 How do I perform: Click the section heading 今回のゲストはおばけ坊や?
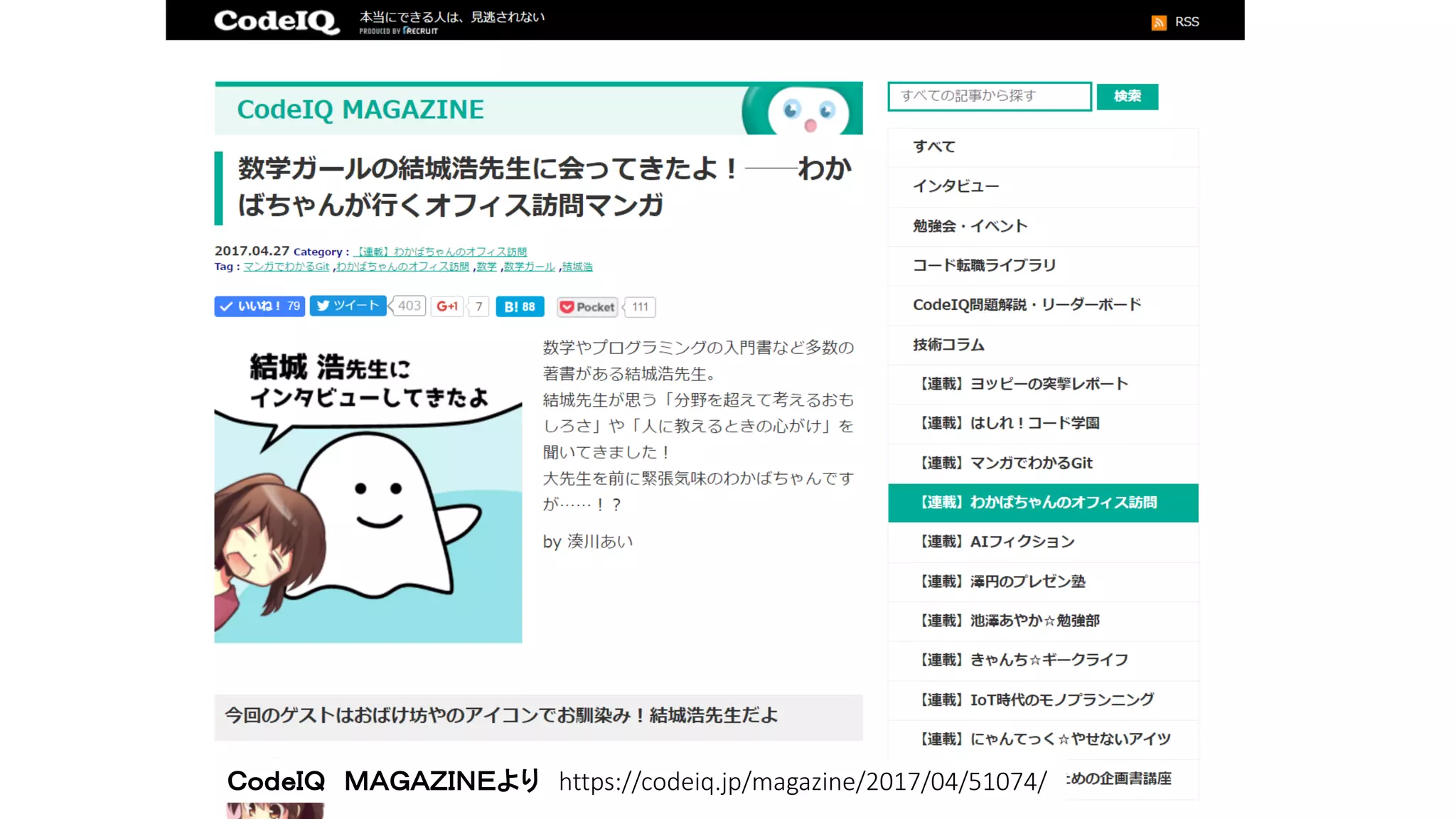538,716
